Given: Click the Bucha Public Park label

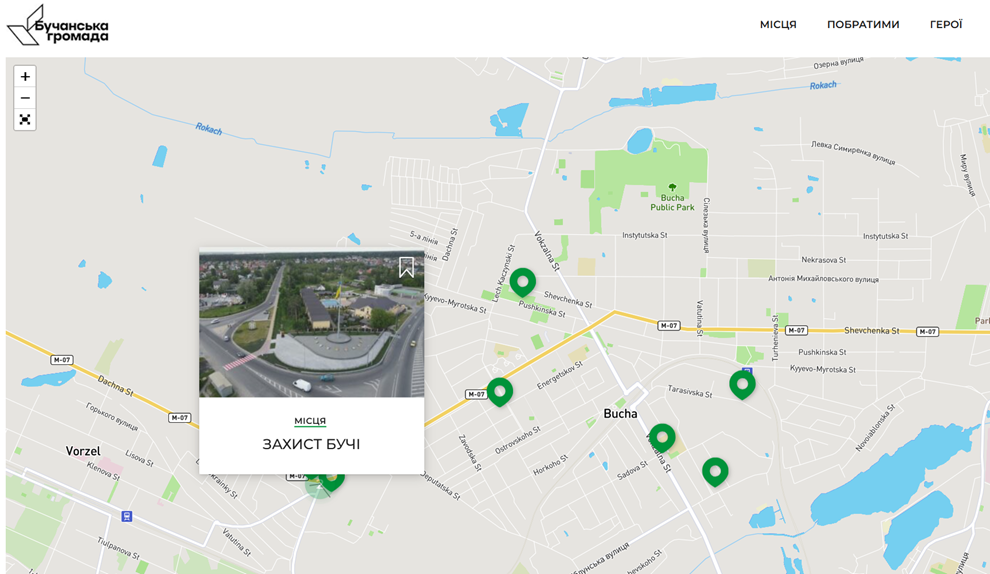Looking at the screenshot, I should click(x=672, y=203).
